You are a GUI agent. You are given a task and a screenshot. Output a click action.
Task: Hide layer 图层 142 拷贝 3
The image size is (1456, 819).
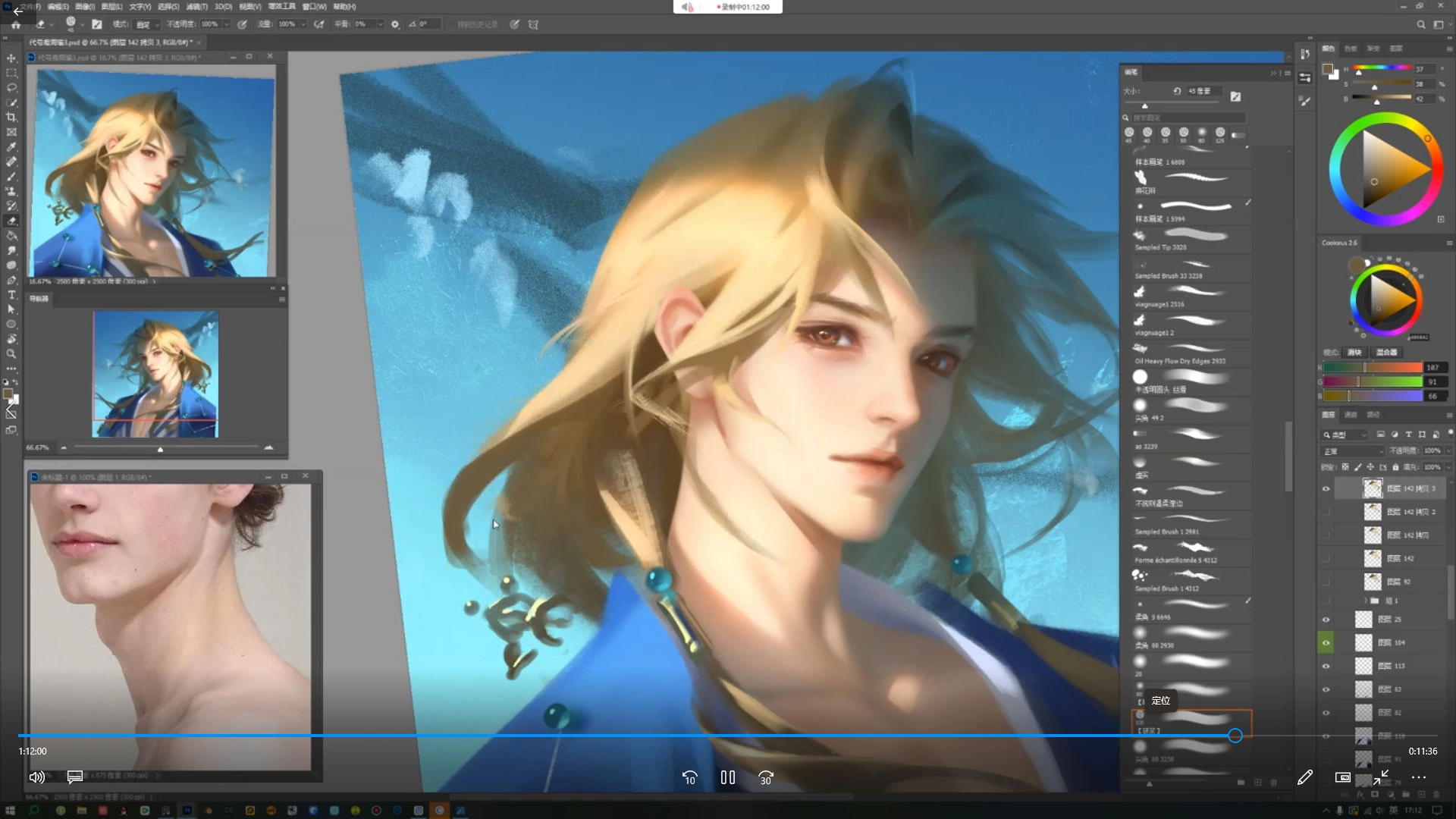(x=1326, y=489)
